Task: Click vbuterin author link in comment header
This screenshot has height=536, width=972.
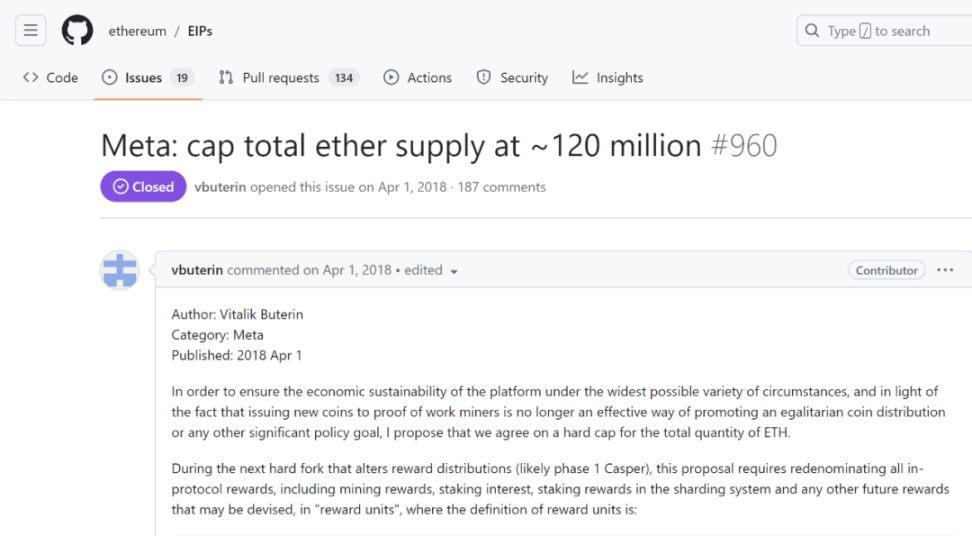Action: 197,270
